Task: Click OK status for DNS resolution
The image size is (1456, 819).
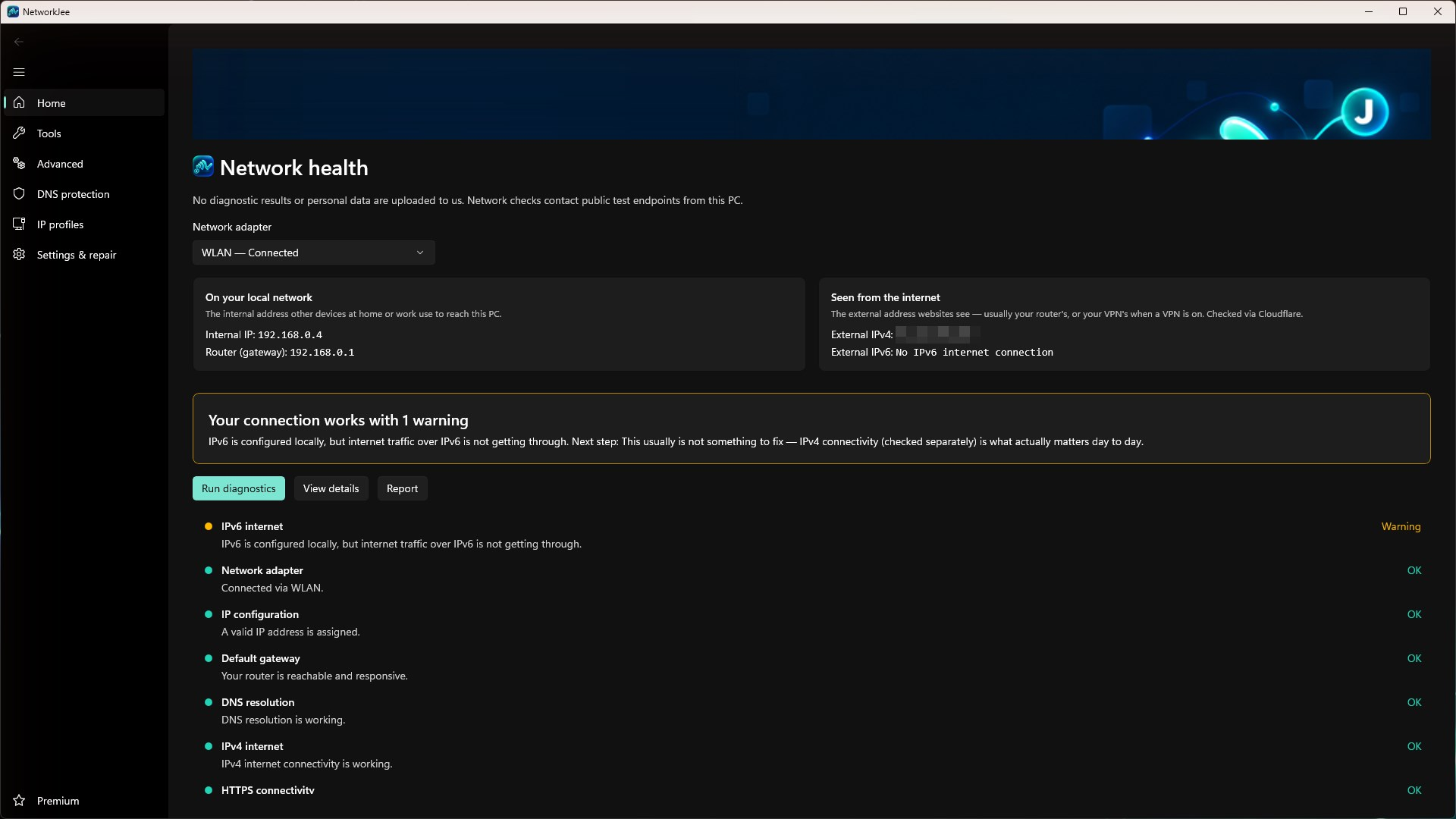Action: tap(1414, 702)
